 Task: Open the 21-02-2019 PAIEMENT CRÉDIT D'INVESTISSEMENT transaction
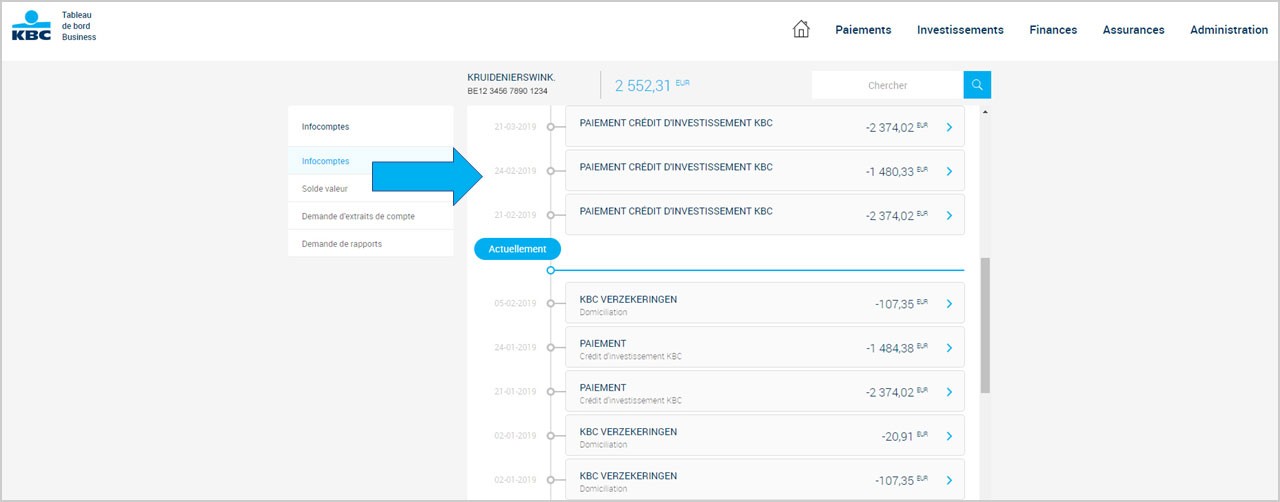pyautogui.click(x=765, y=214)
